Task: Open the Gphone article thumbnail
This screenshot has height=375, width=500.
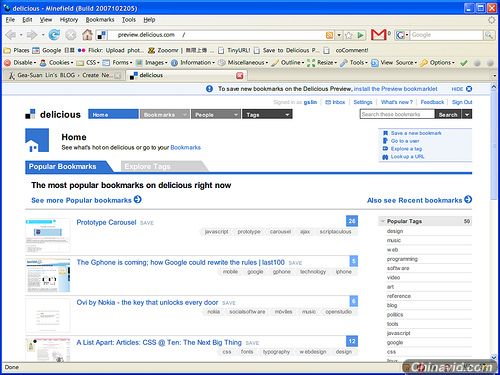Action: tap(48, 275)
